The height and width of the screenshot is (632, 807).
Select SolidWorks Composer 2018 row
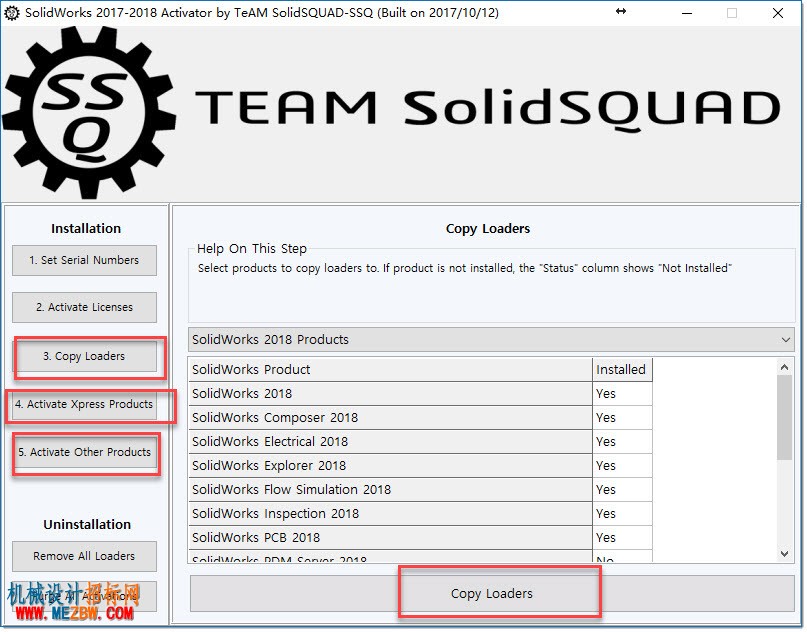coord(420,417)
